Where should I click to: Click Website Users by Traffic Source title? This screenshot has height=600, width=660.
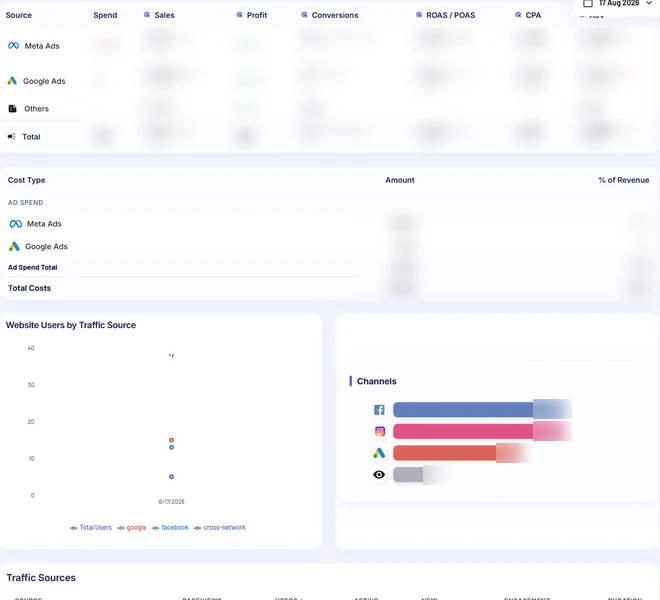tap(71, 325)
